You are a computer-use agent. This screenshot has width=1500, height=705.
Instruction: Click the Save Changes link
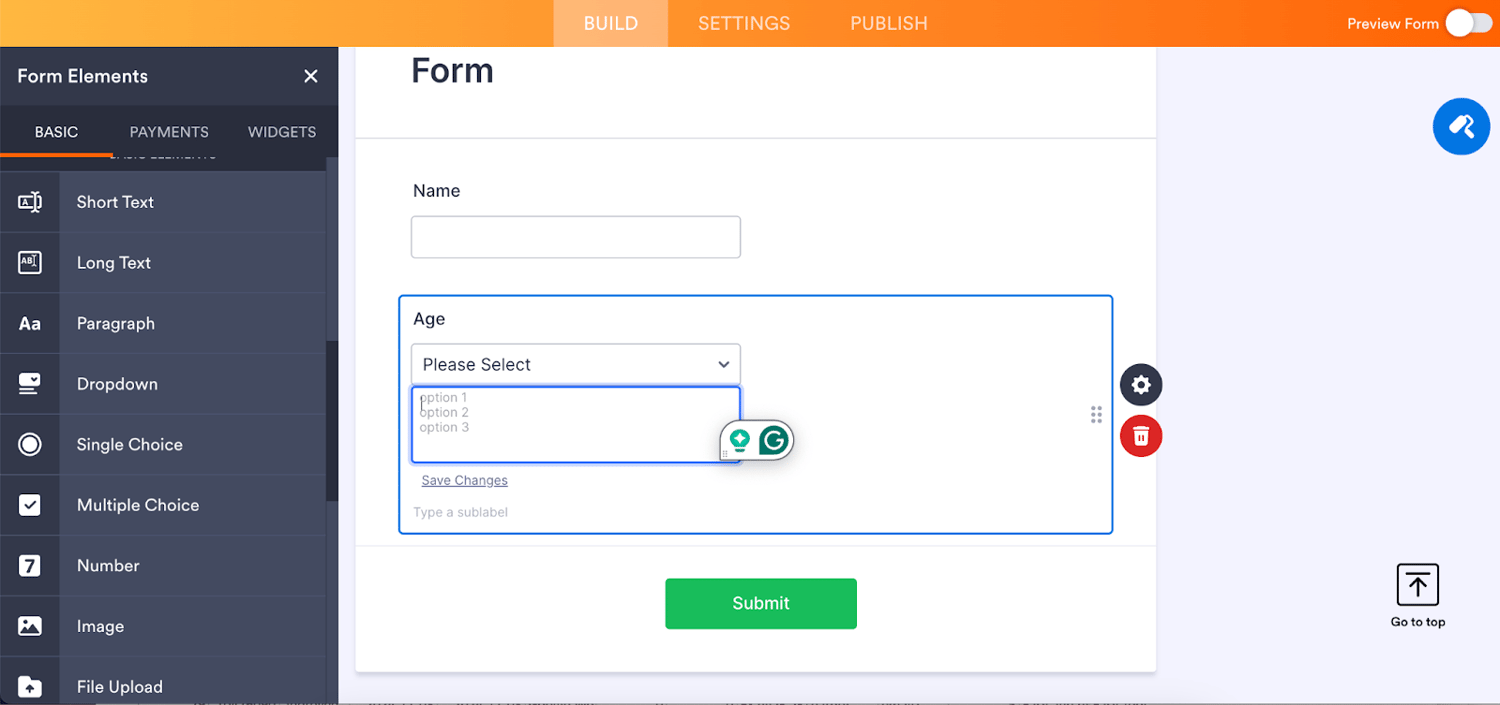pos(464,480)
